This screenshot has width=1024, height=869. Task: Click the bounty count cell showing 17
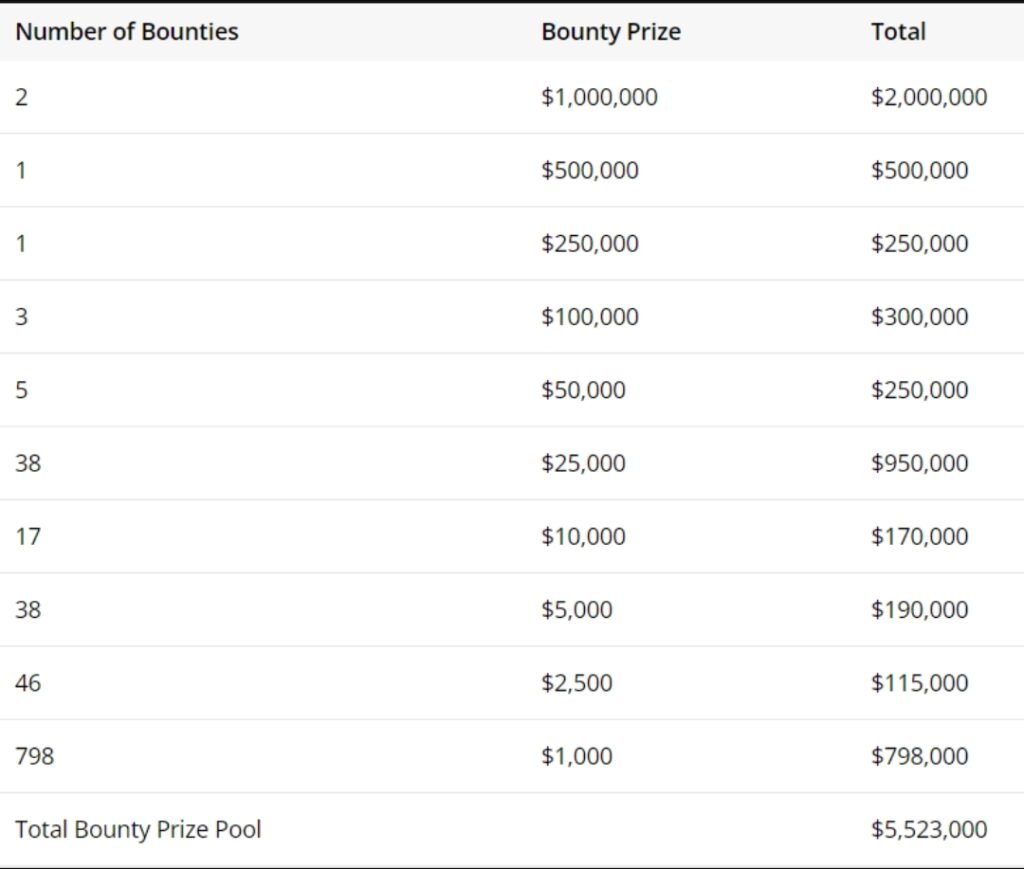point(28,537)
